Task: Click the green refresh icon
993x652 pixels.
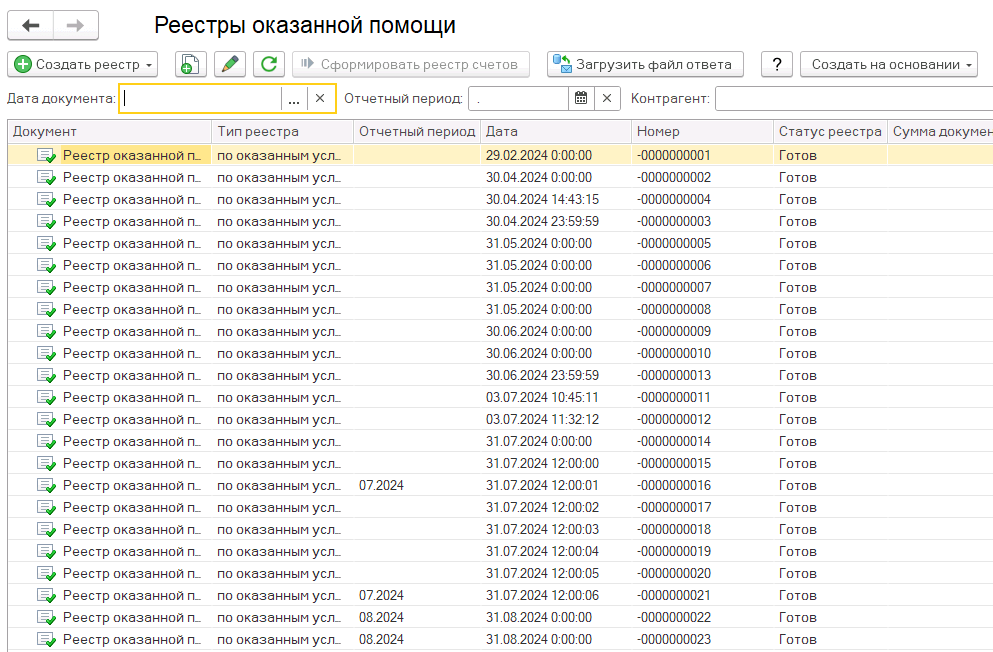Action: click(268, 64)
